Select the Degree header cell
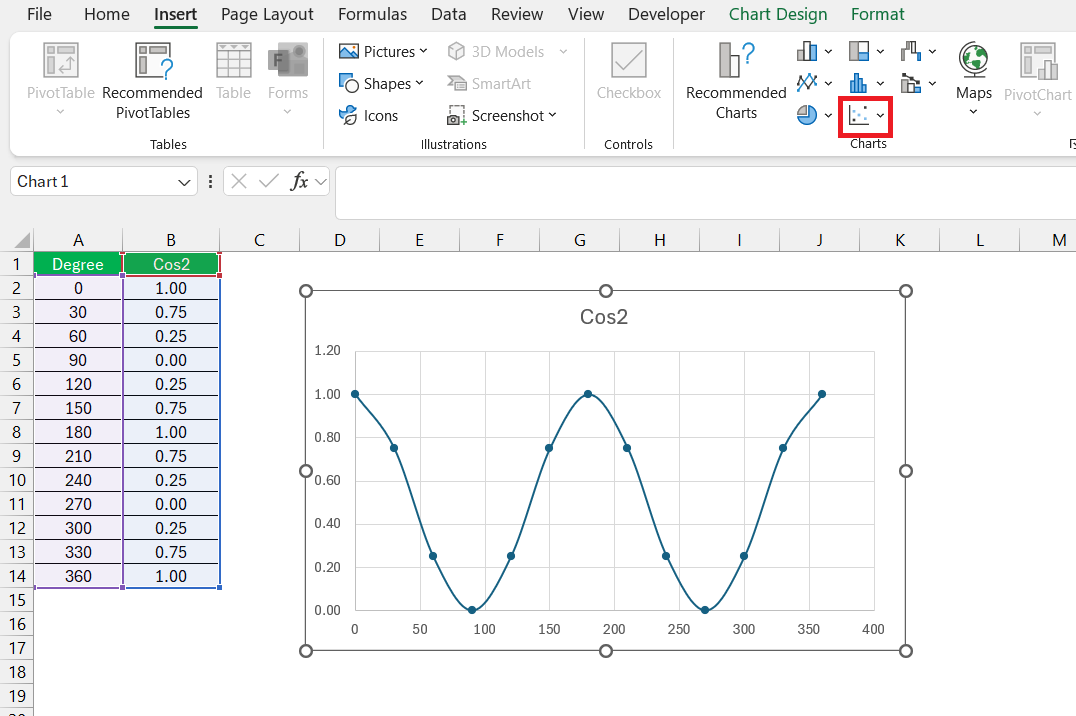The height and width of the screenshot is (716, 1076). tap(78, 264)
